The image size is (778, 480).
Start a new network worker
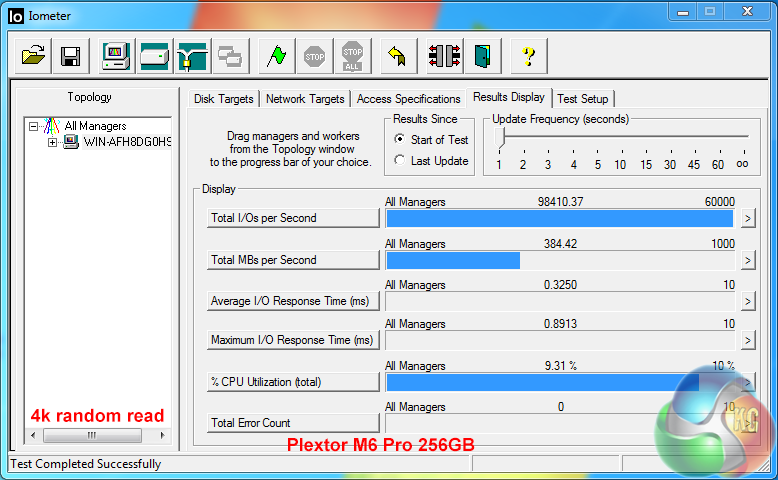pos(193,56)
